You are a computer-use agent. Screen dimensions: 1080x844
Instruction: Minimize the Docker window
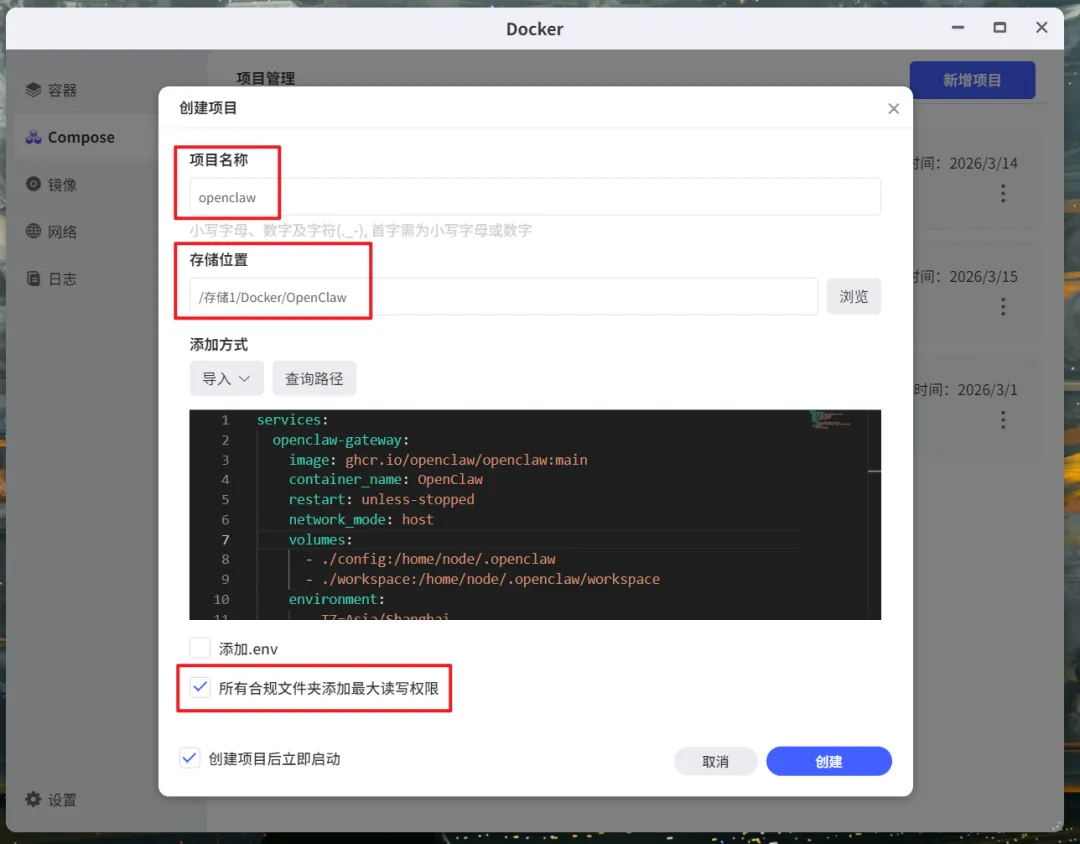pyautogui.click(x=957, y=28)
